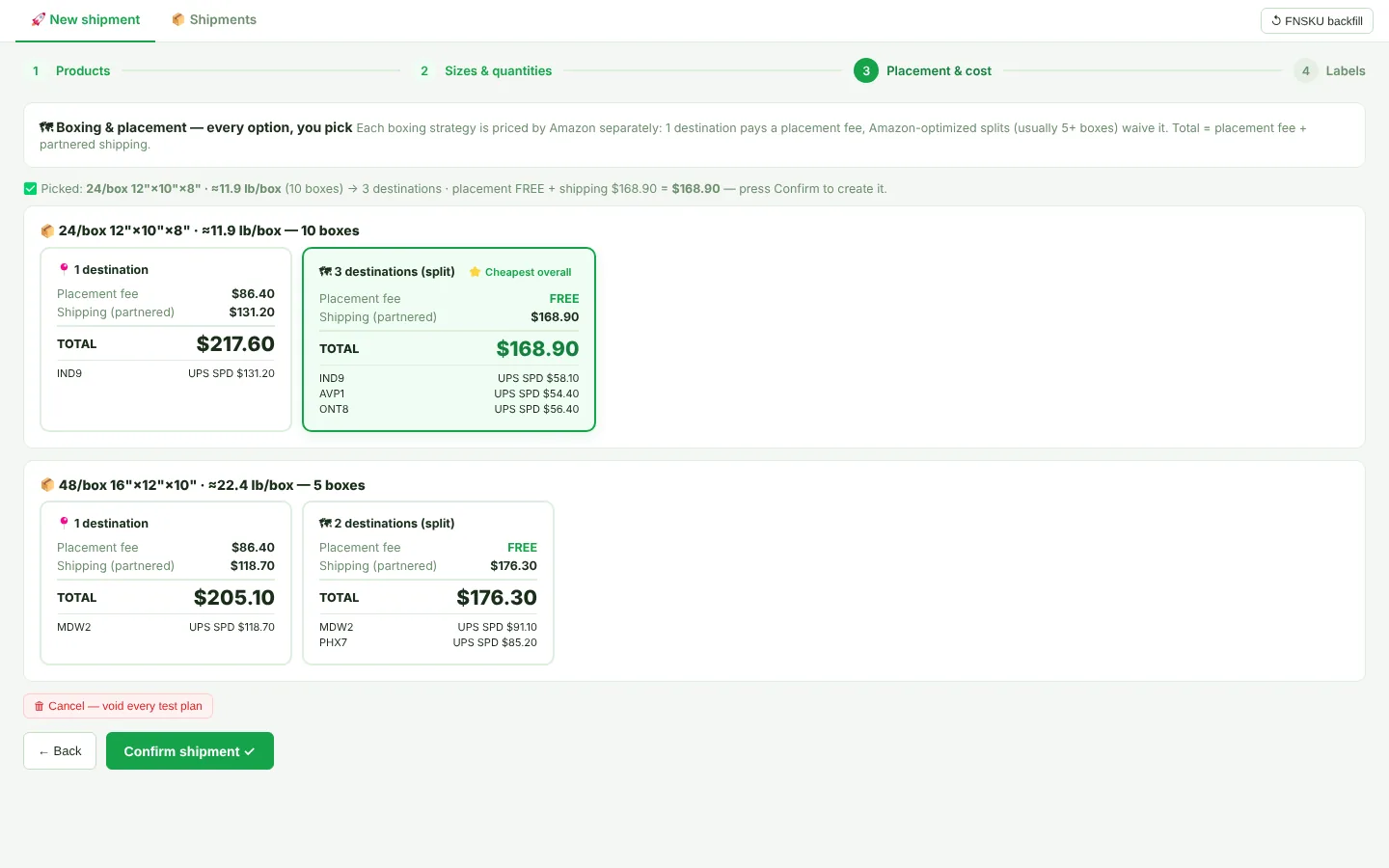Click the pin icon in $217.60 destination card

point(65,269)
